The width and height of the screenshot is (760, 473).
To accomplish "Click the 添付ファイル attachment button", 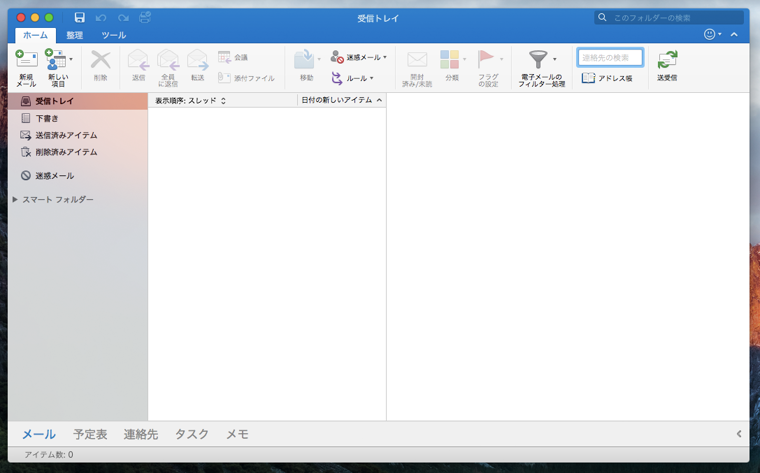I will coord(246,78).
